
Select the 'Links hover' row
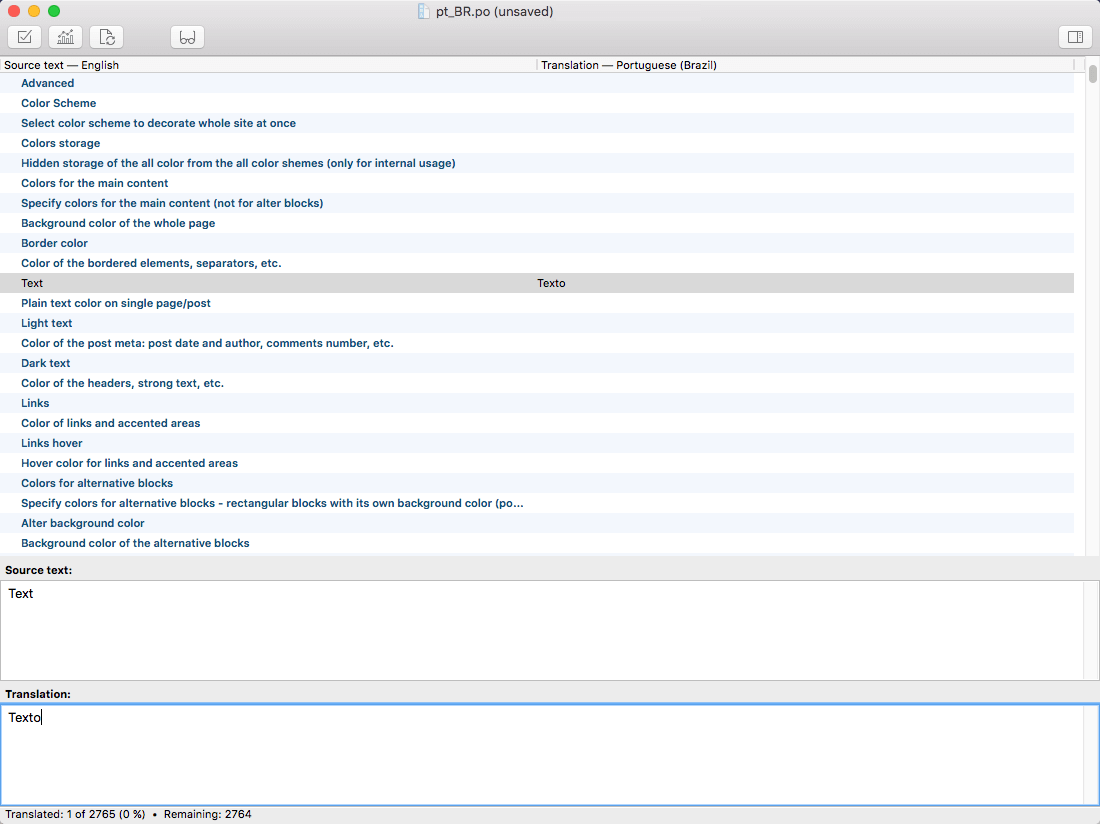(x=52, y=443)
